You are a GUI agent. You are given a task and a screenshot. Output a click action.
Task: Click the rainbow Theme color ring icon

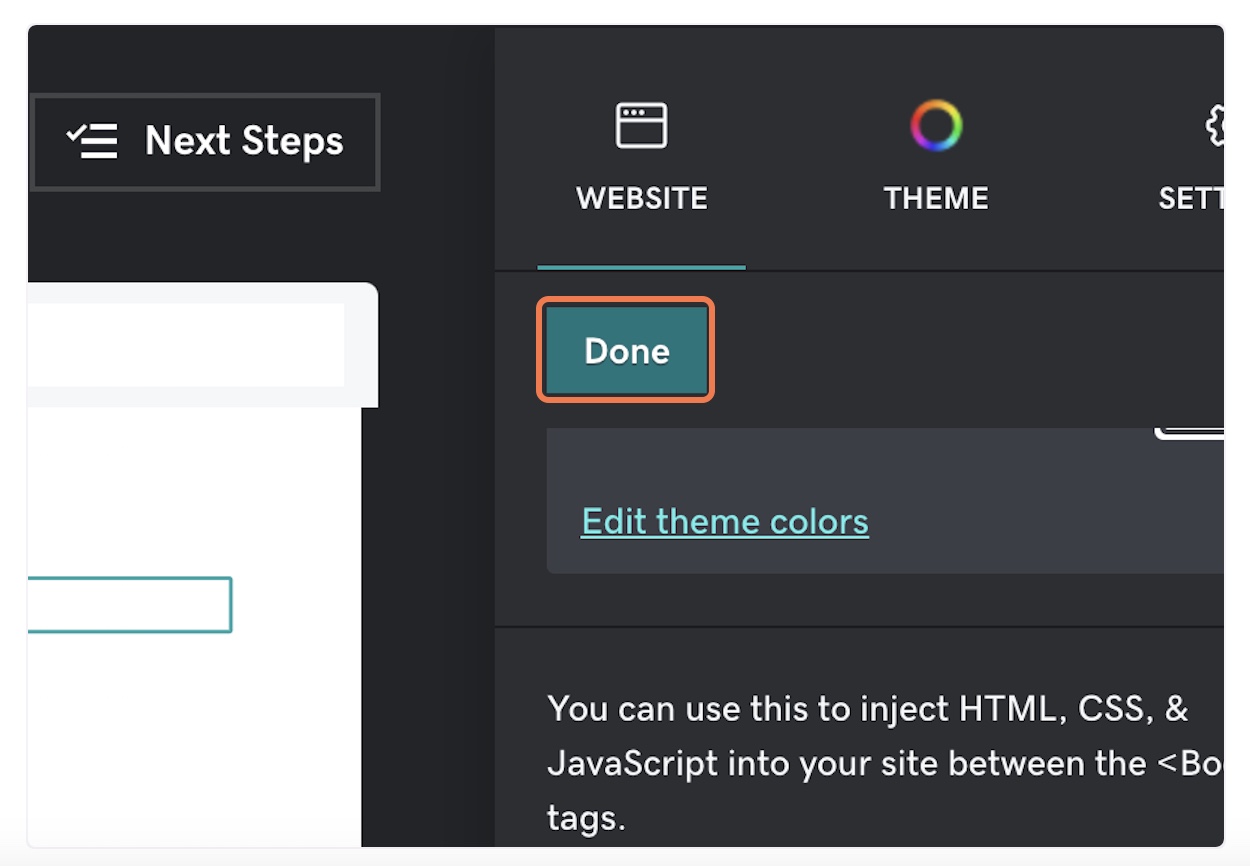[x=936, y=126]
